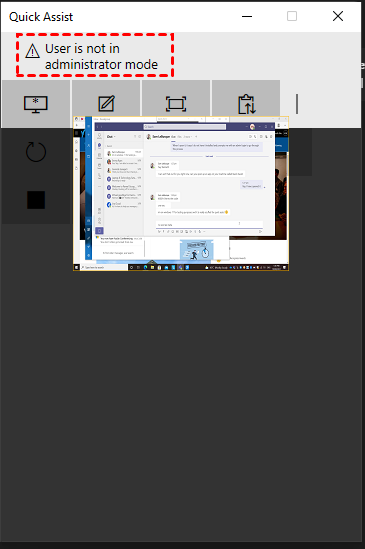
Task: Switch to the actual size view icon
Action: pos(176,104)
